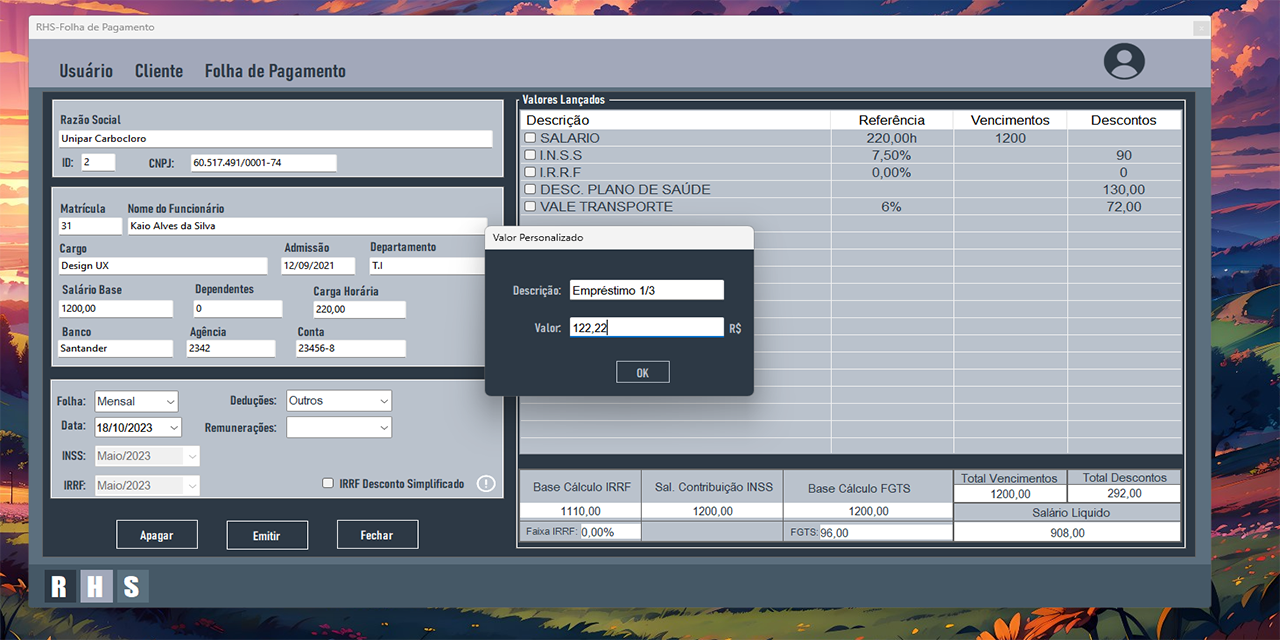Click the RHS logo at bottom left

(96, 587)
